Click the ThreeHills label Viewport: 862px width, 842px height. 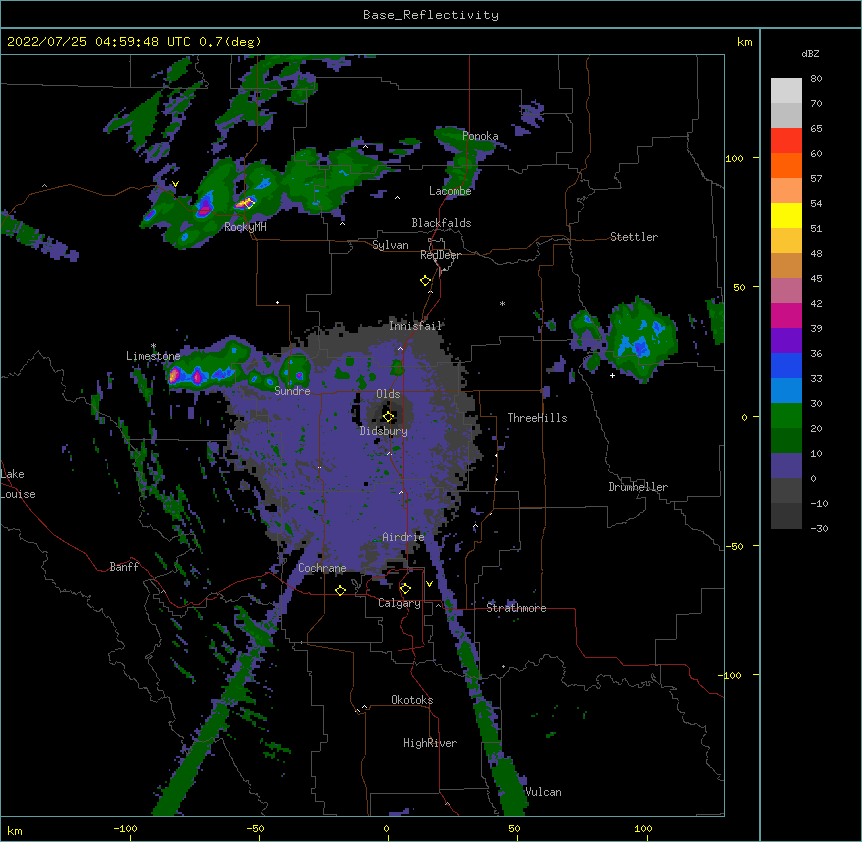point(537,418)
